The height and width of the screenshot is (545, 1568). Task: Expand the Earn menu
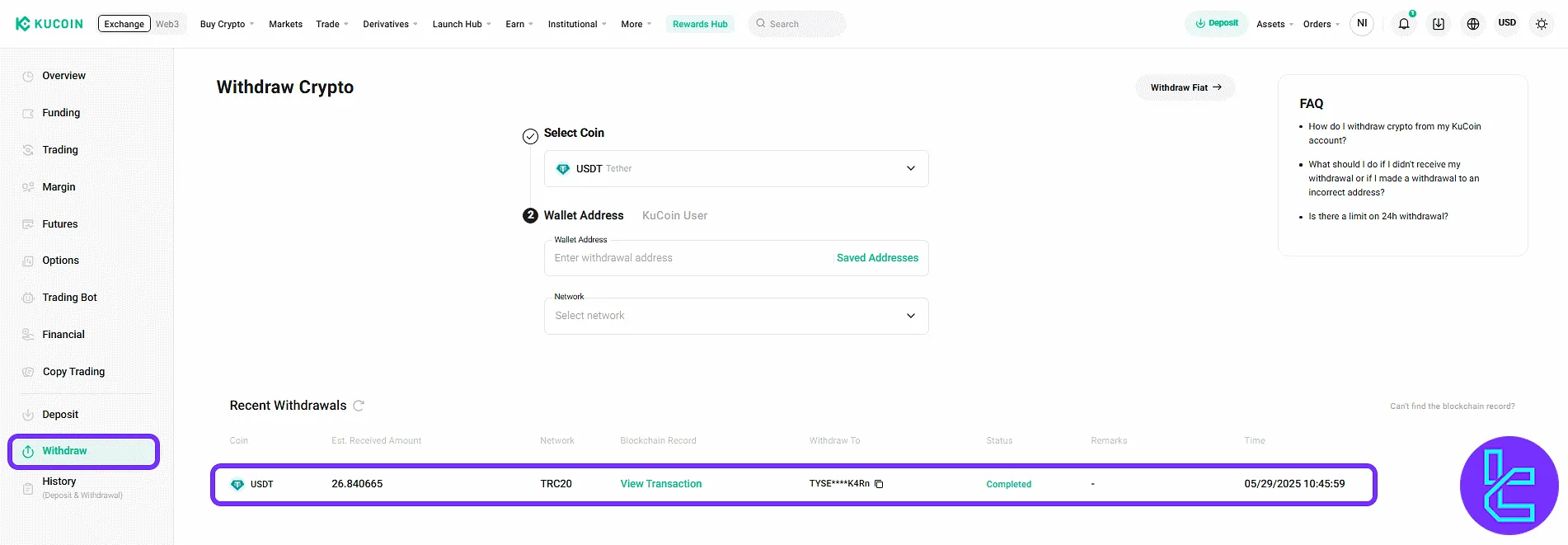[519, 24]
